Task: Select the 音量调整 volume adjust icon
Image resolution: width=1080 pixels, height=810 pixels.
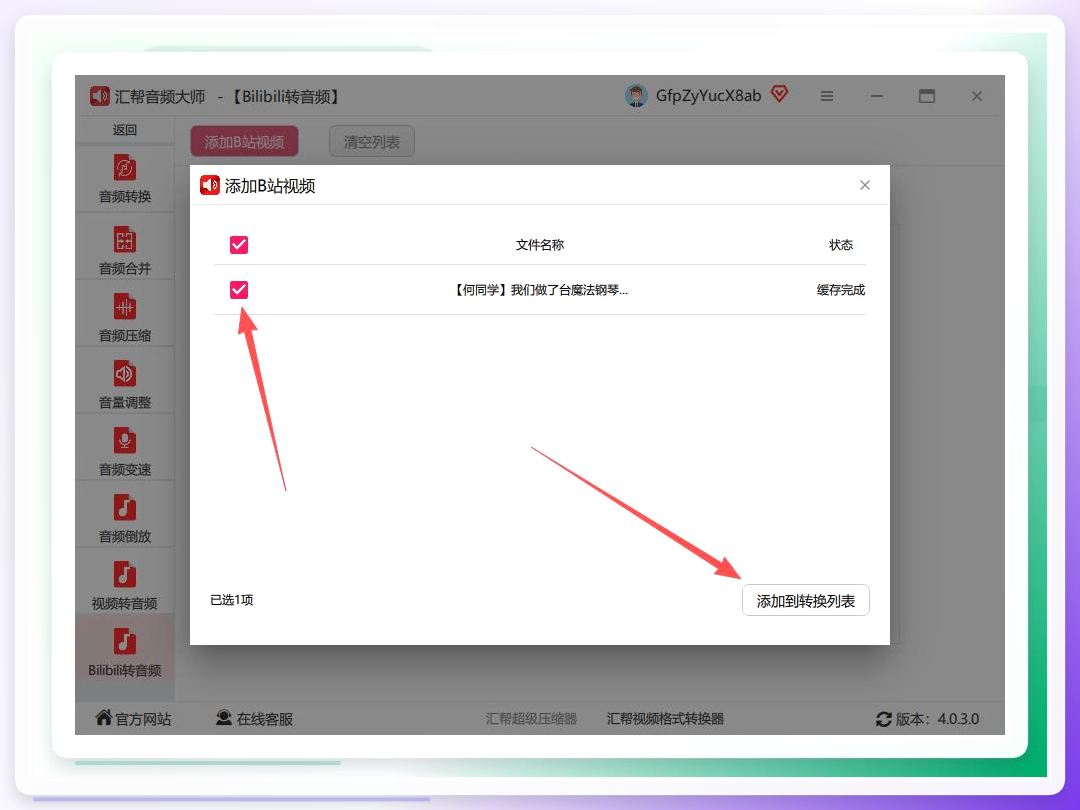Action: click(x=125, y=373)
